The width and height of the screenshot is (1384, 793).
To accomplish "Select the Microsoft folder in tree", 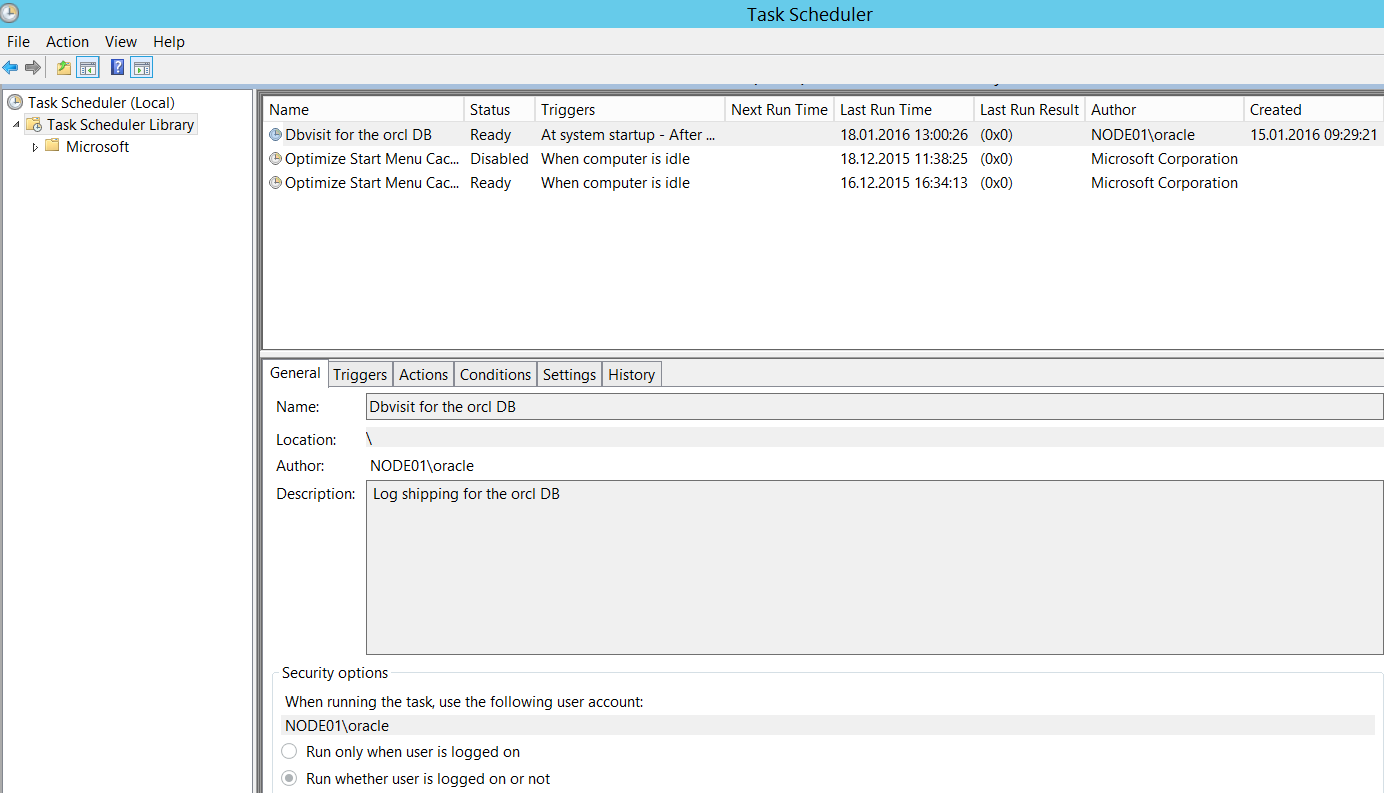I will 97,146.
